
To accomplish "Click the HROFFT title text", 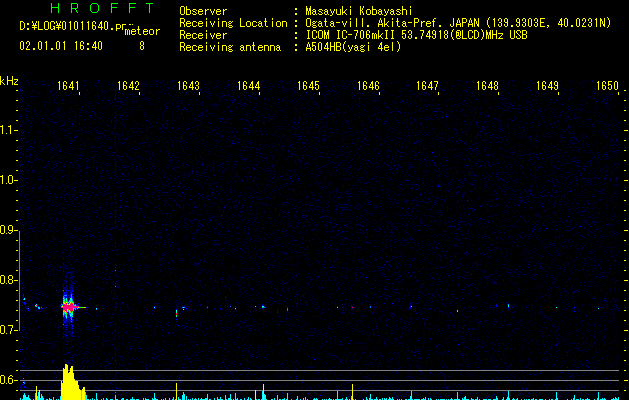I will coord(102,8).
